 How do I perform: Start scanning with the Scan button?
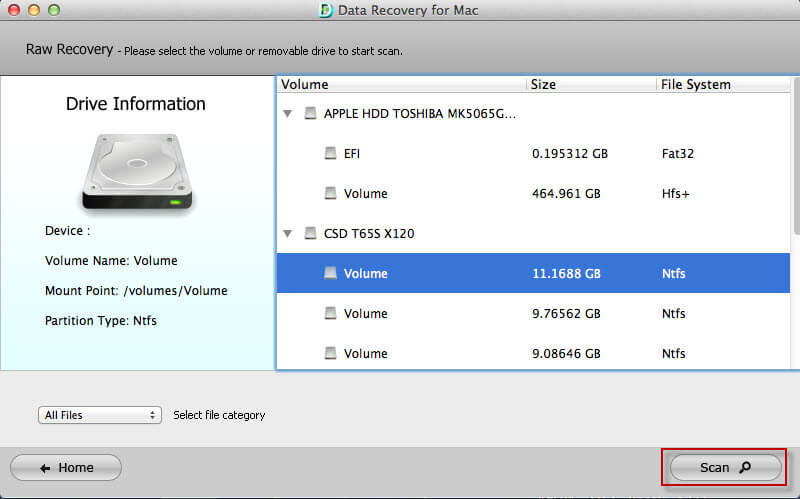[x=725, y=467]
